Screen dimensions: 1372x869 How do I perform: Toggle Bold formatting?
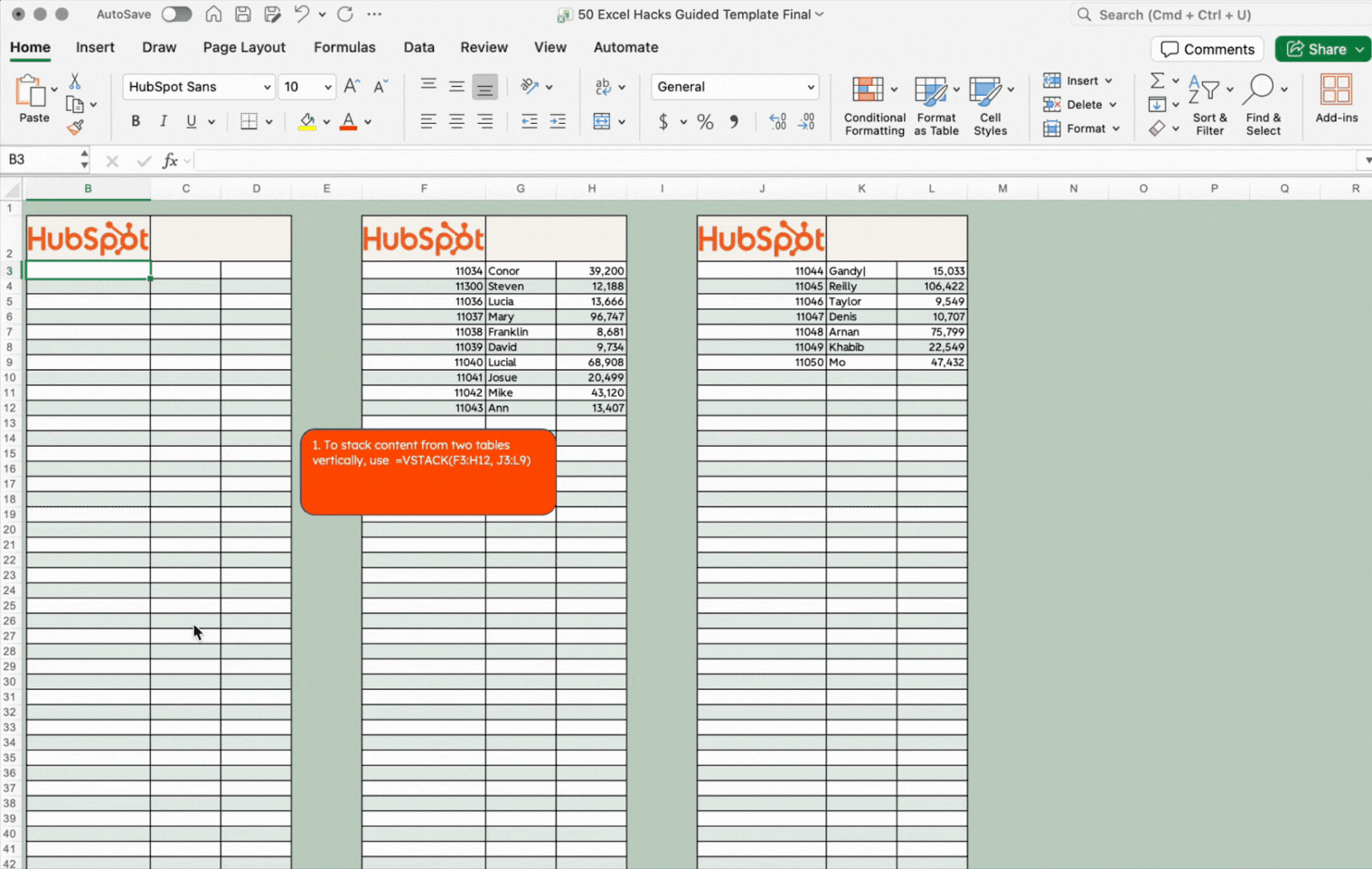point(136,121)
